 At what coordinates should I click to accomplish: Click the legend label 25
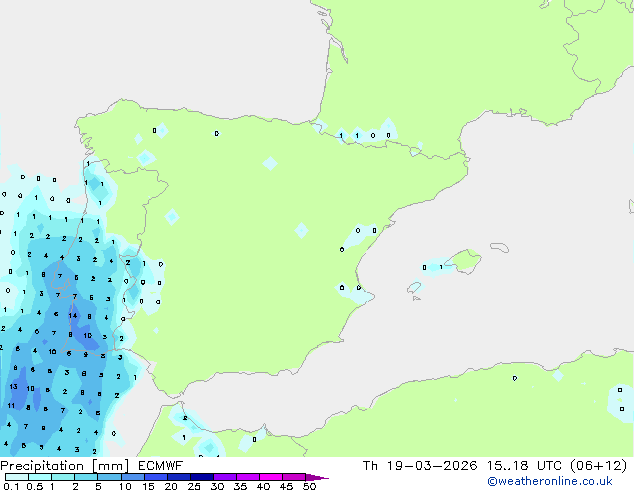[x=194, y=486]
